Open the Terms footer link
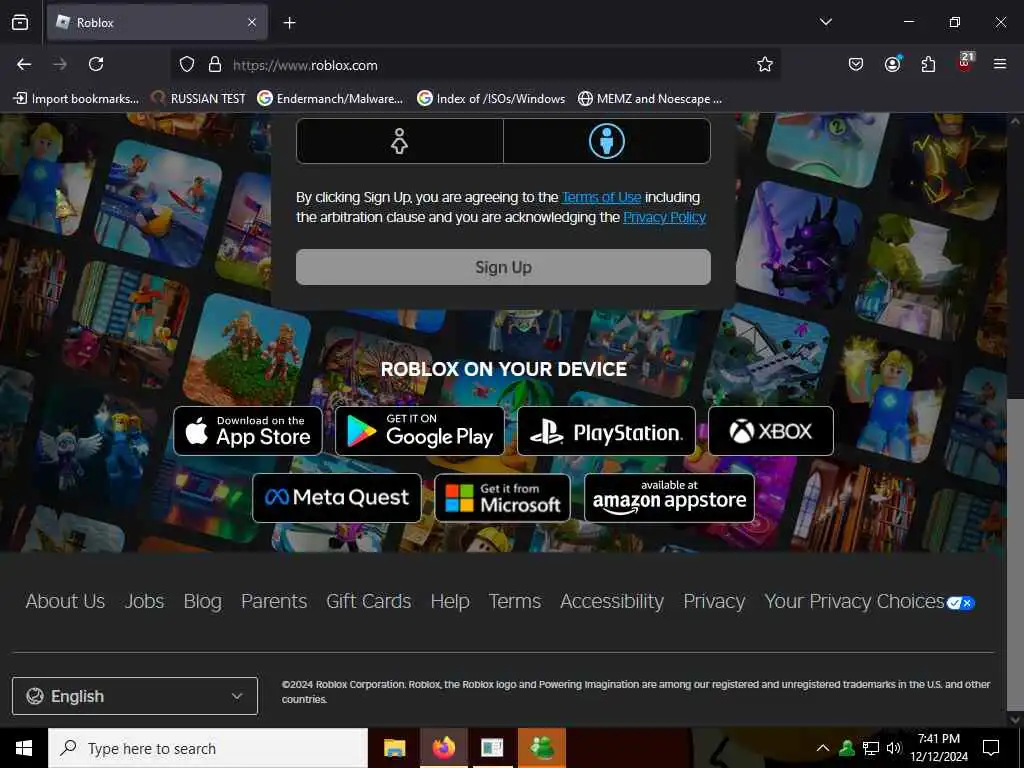This screenshot has width=1024, height=768. 515,601
